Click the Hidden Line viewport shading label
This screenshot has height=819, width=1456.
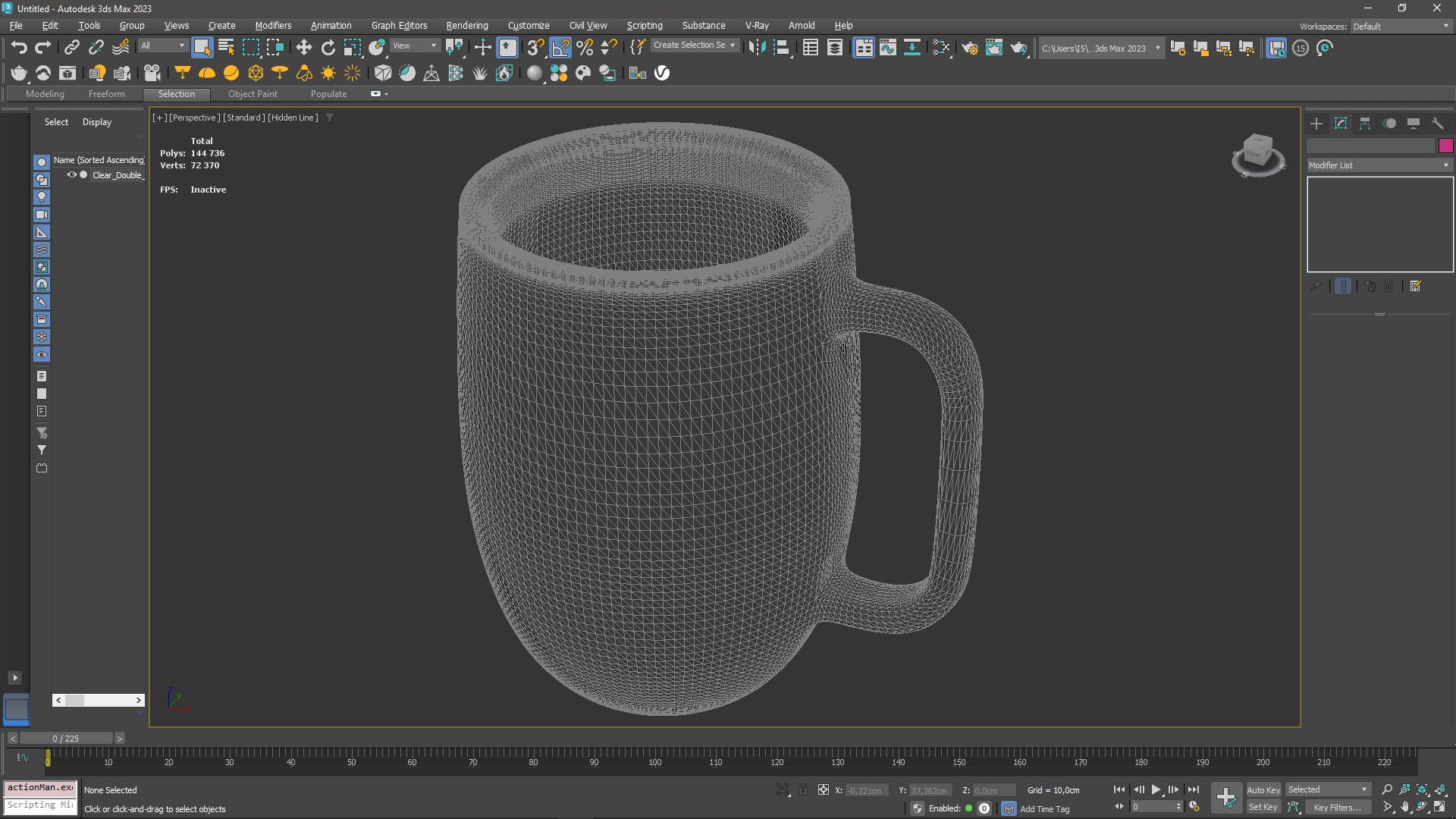click(293, 118)
